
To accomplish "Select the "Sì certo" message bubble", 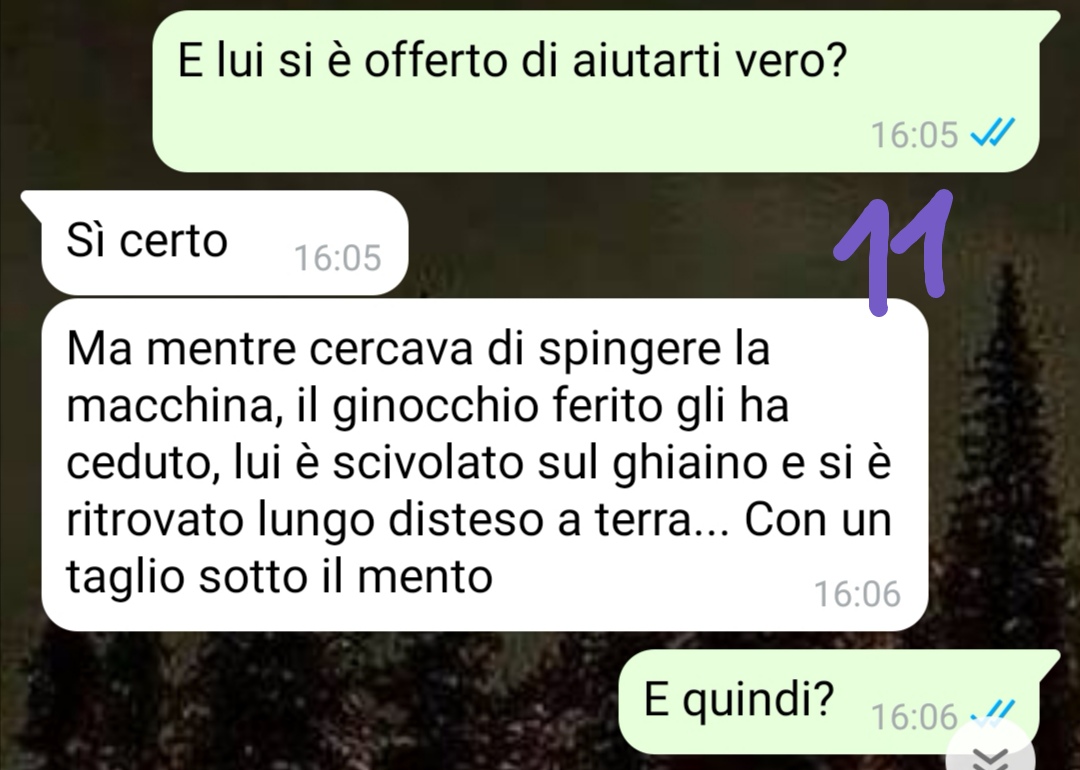I will (225, 242).
